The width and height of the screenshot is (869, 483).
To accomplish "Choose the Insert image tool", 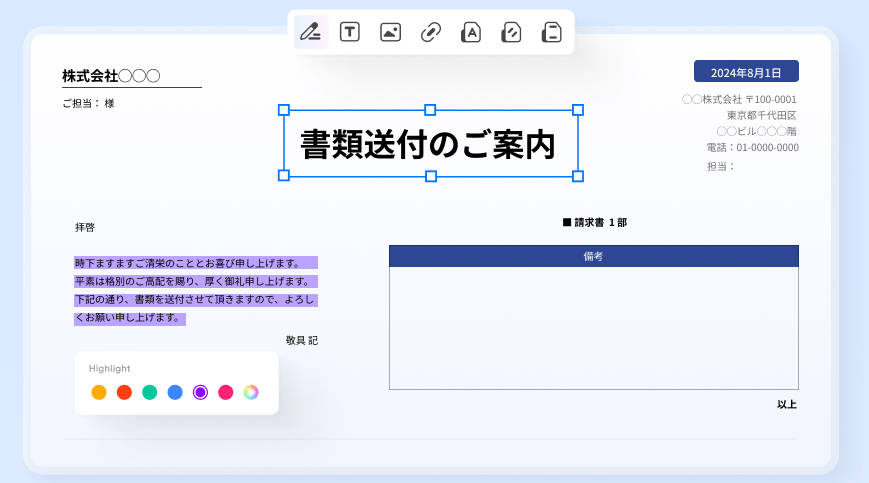I will click(390, 32).
